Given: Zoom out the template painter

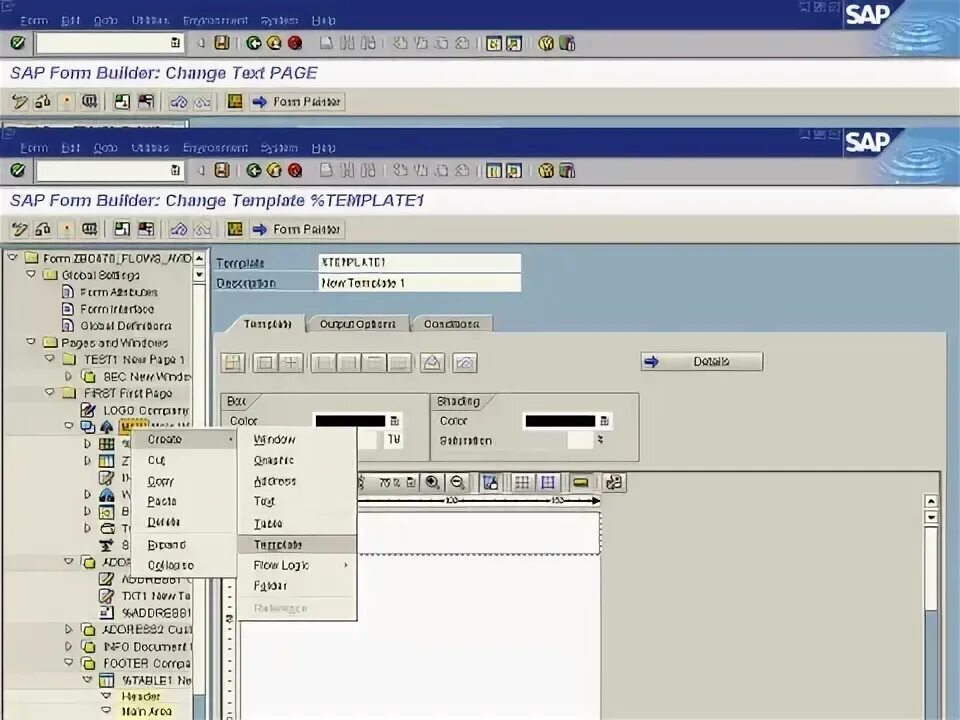Looking at the screenshot, I should coord(457,482).
